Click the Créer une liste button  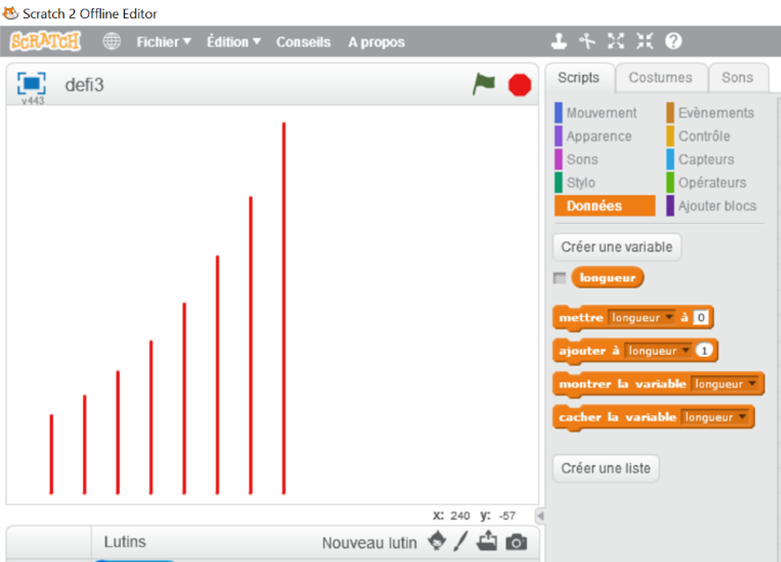coord(605,468)
